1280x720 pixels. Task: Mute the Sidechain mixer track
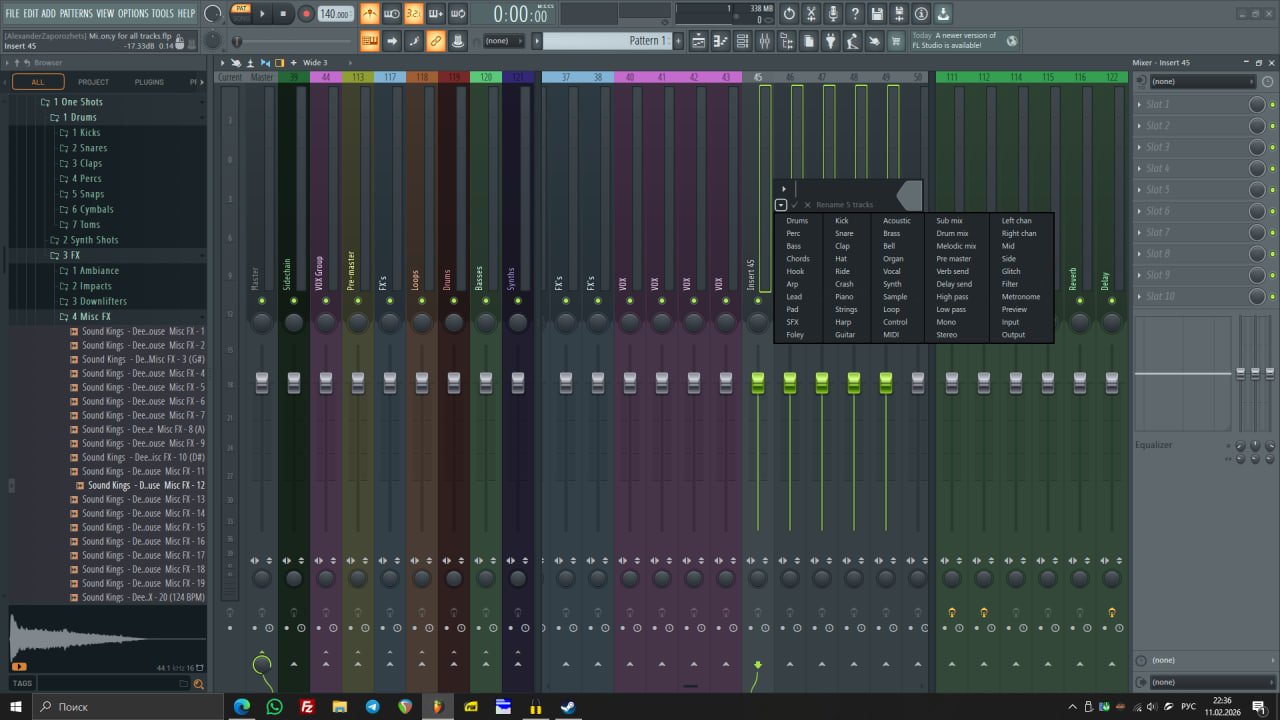(294, 301)
